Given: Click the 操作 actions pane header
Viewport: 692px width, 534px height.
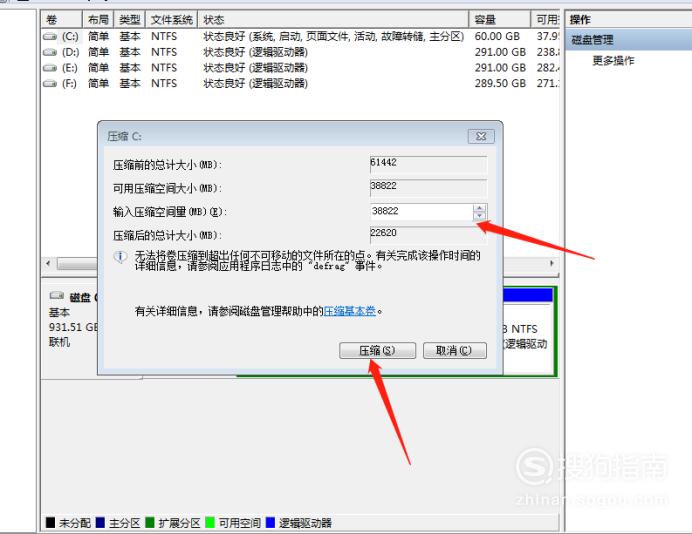Looking at the screenshot, I should [580, 19].
